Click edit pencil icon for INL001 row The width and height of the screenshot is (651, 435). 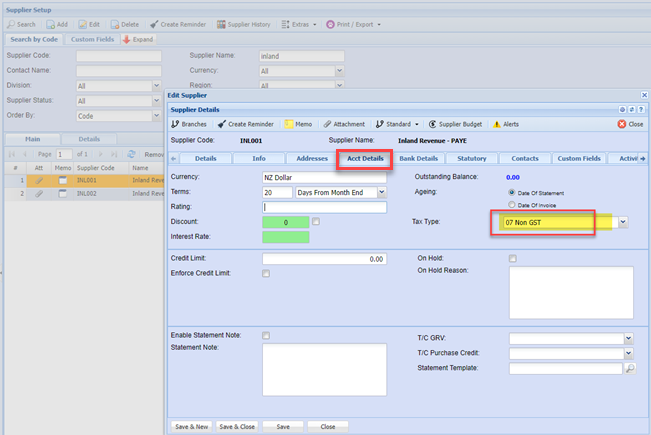pyautogui.click(x=40, y=181)
